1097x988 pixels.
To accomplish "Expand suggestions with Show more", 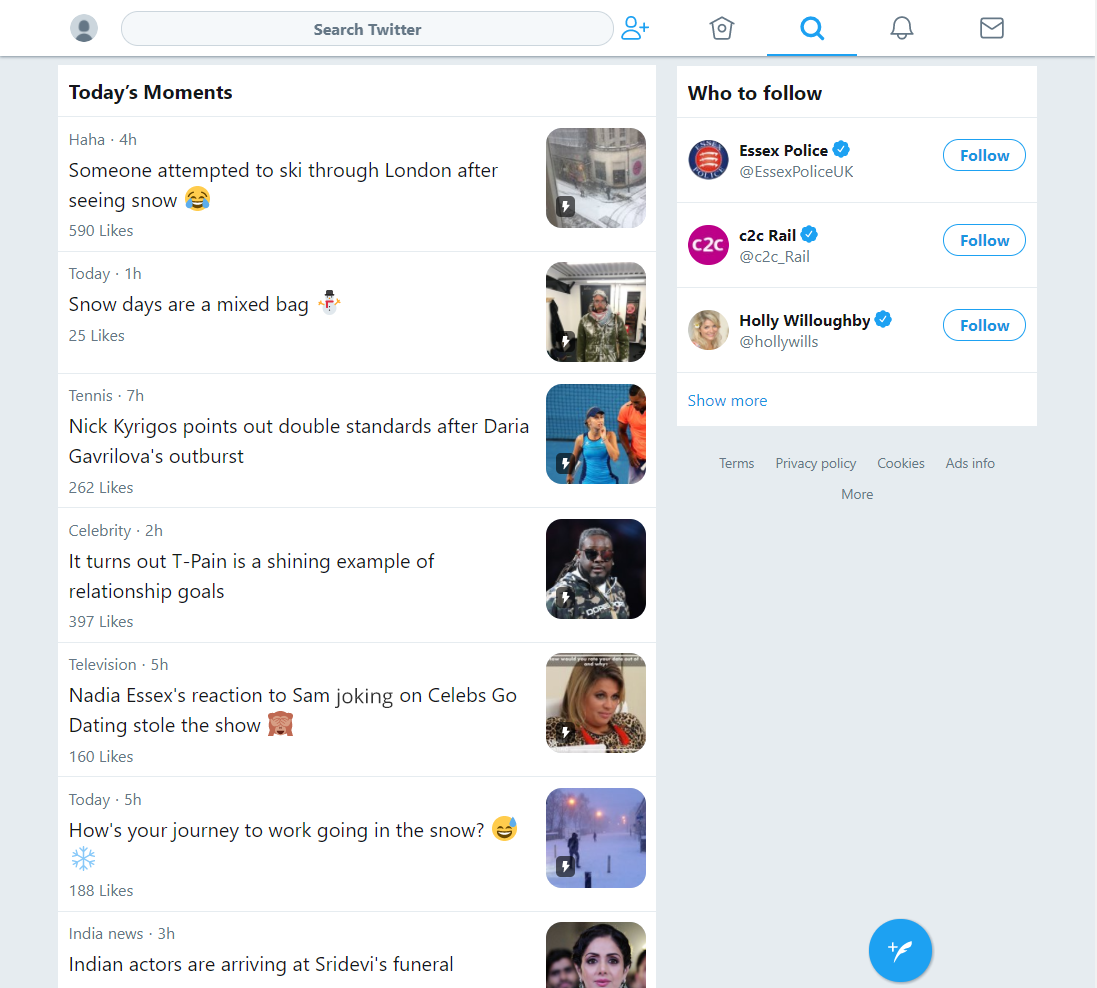I will click(x=727, y=400).
